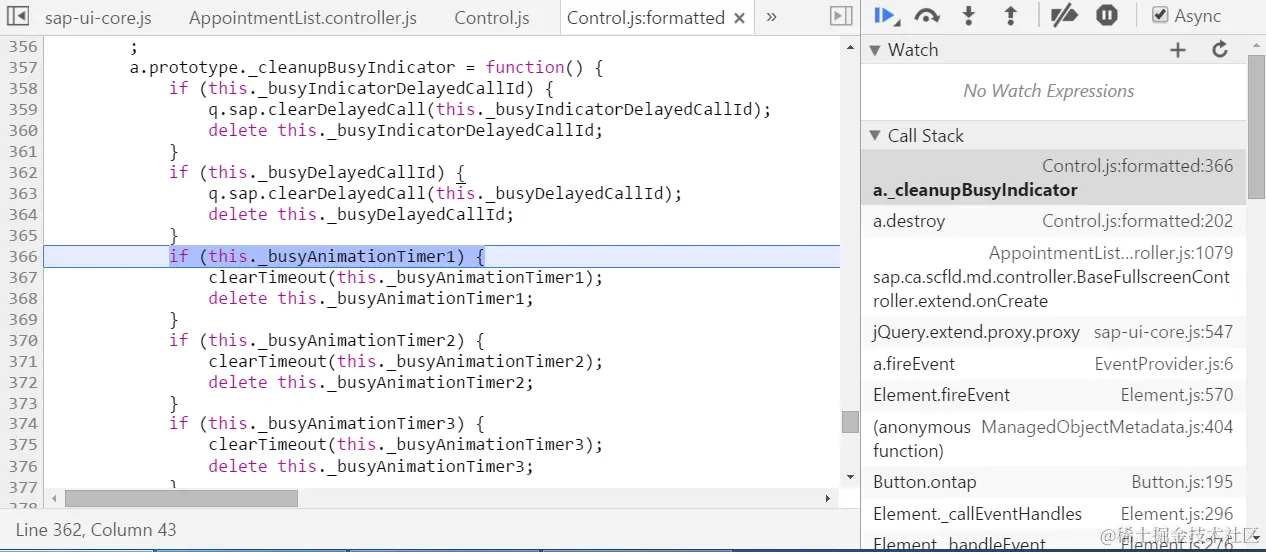Viewport: 1266px width, 552px height.
Task: Click the sidebar vertical scrollbar thumb
Action: [x=1257, y=128]
